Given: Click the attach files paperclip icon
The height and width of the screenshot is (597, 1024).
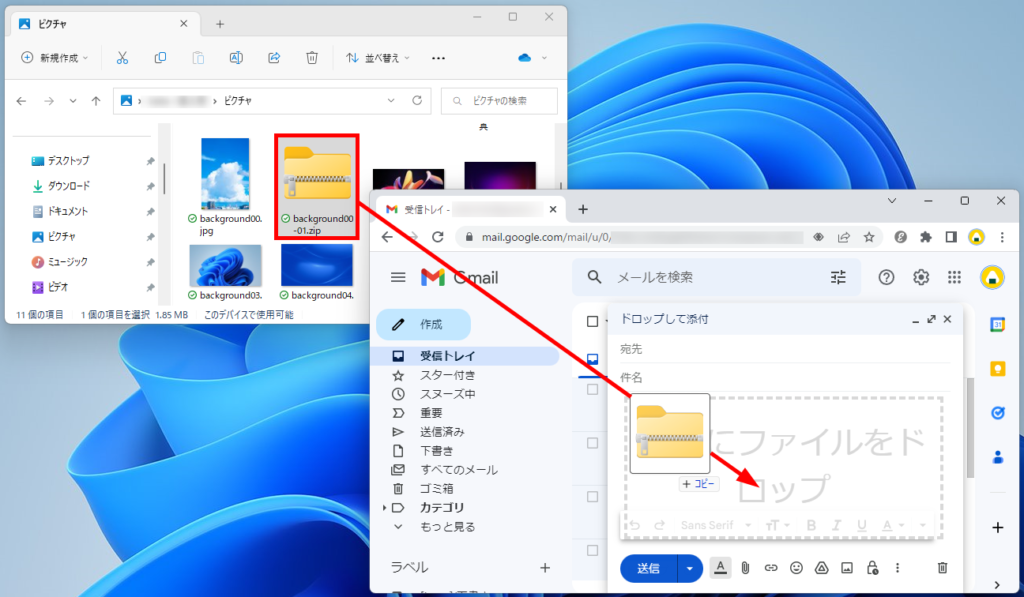Looking at the screenshot, I should tap(745, 568).
